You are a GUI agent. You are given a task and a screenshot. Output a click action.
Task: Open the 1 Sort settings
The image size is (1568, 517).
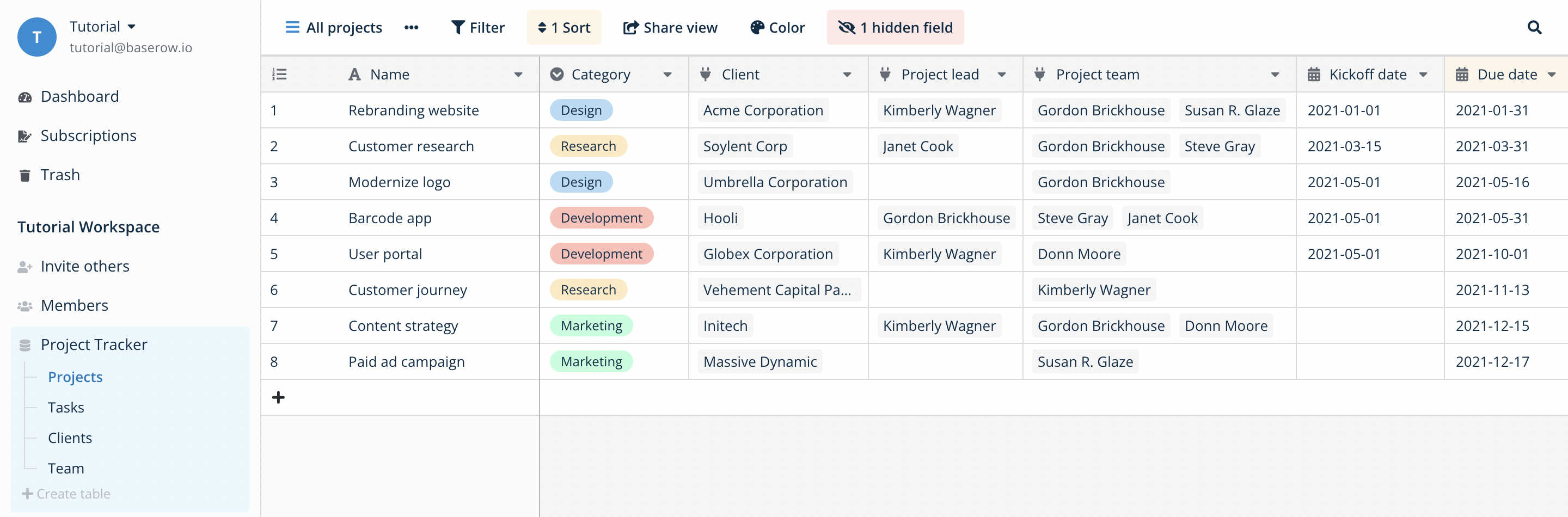coord(563,27)
